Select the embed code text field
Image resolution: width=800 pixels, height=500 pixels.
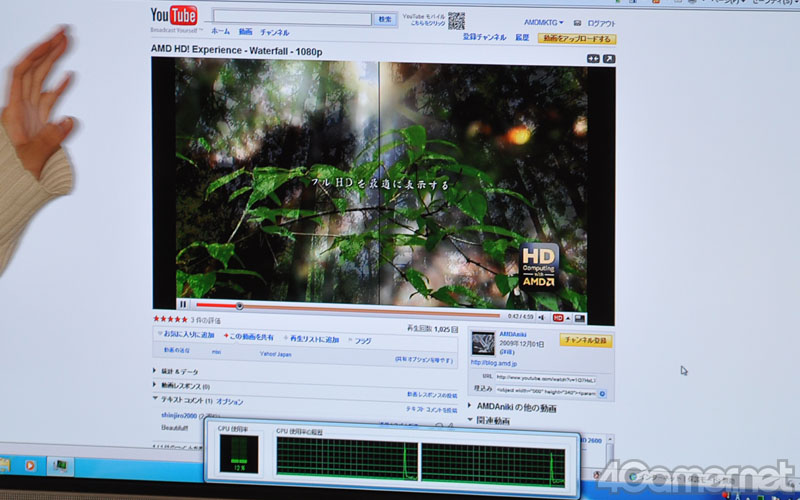(545, 393)
